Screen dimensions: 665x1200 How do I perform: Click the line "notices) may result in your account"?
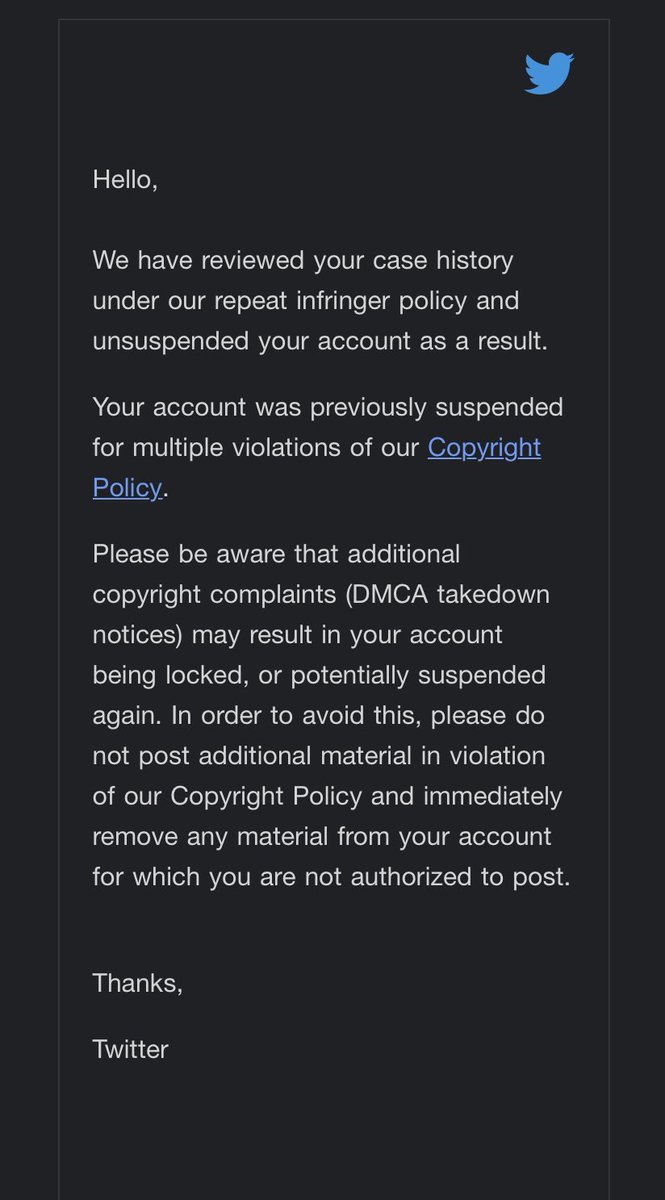(298, 635)
